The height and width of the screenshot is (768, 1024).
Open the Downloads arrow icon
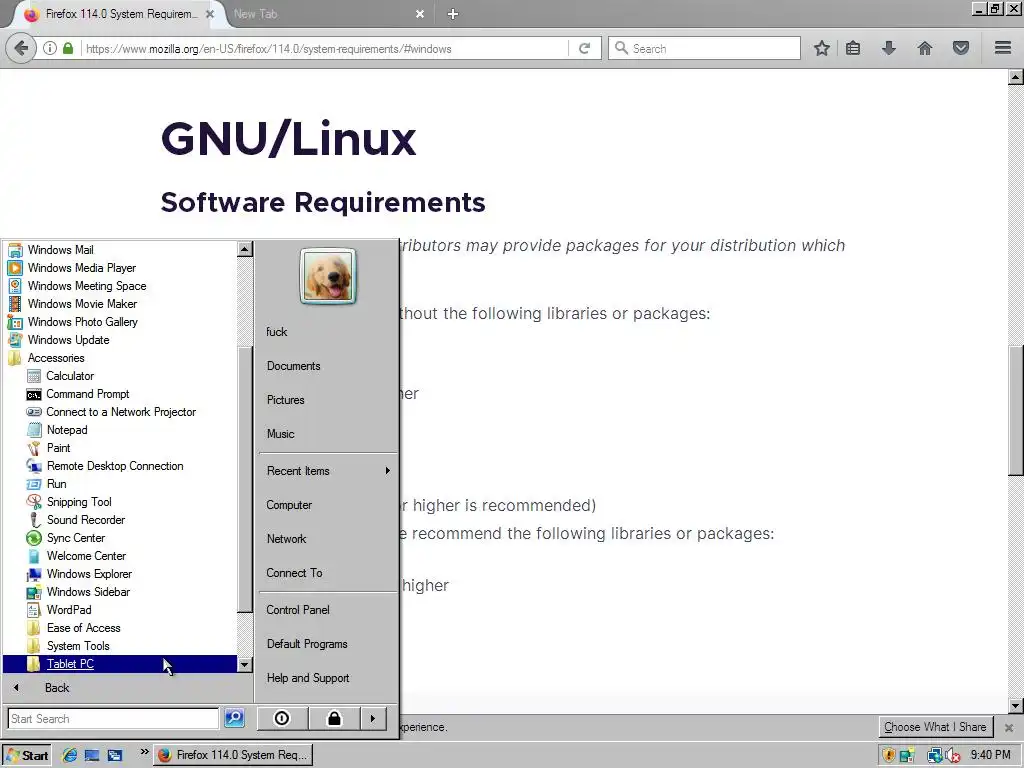pos(889,48)
